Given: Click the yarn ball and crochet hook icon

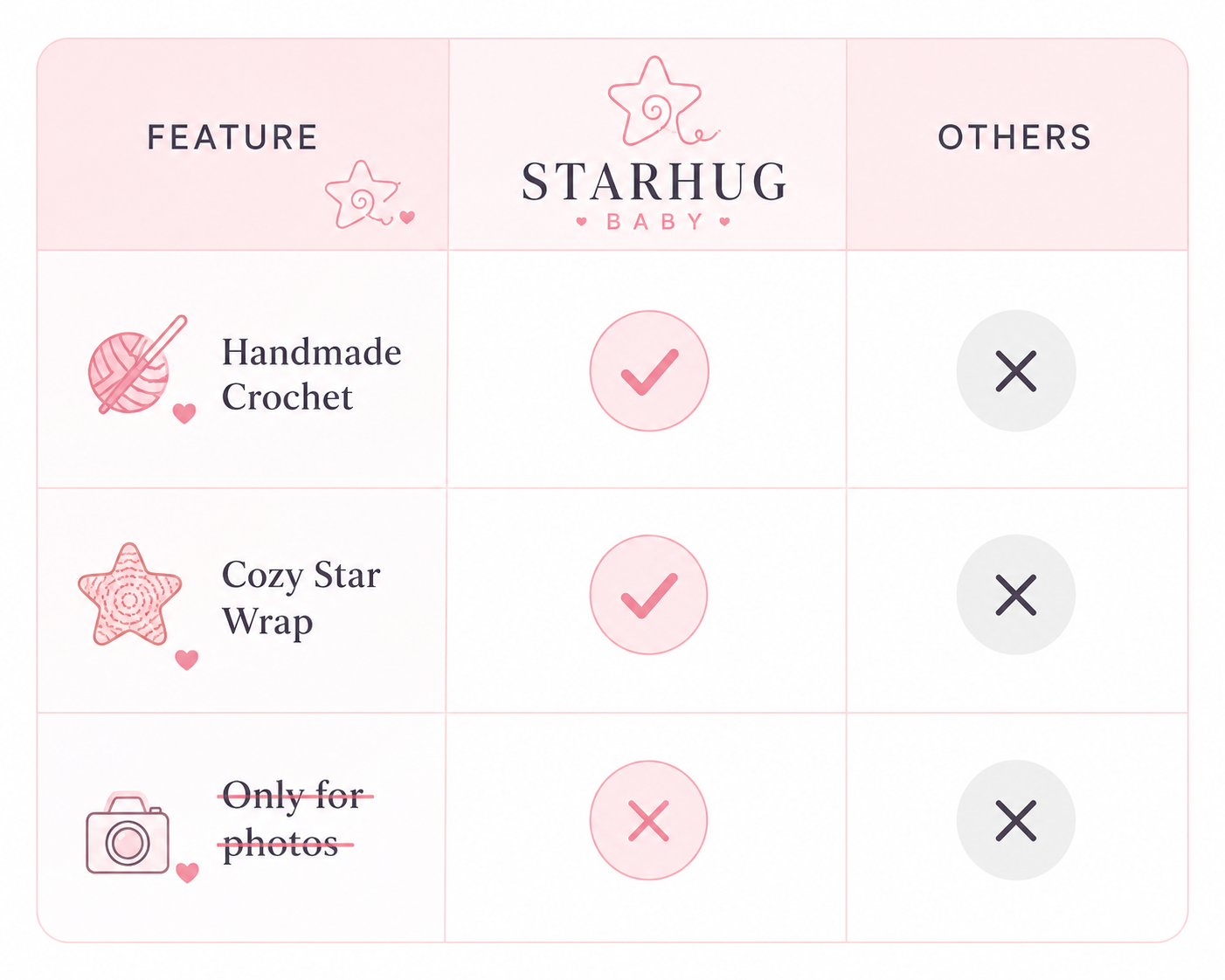Looking at the screenshot, I should [137, 366].
